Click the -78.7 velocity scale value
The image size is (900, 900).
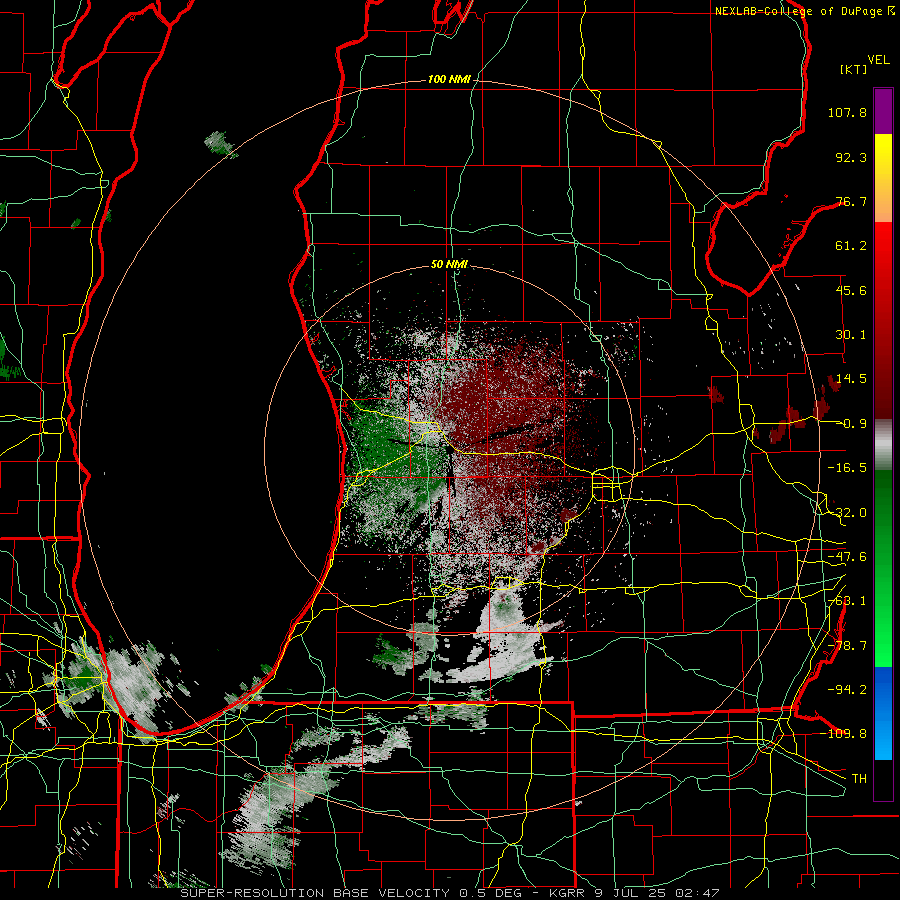pos(847,646)
